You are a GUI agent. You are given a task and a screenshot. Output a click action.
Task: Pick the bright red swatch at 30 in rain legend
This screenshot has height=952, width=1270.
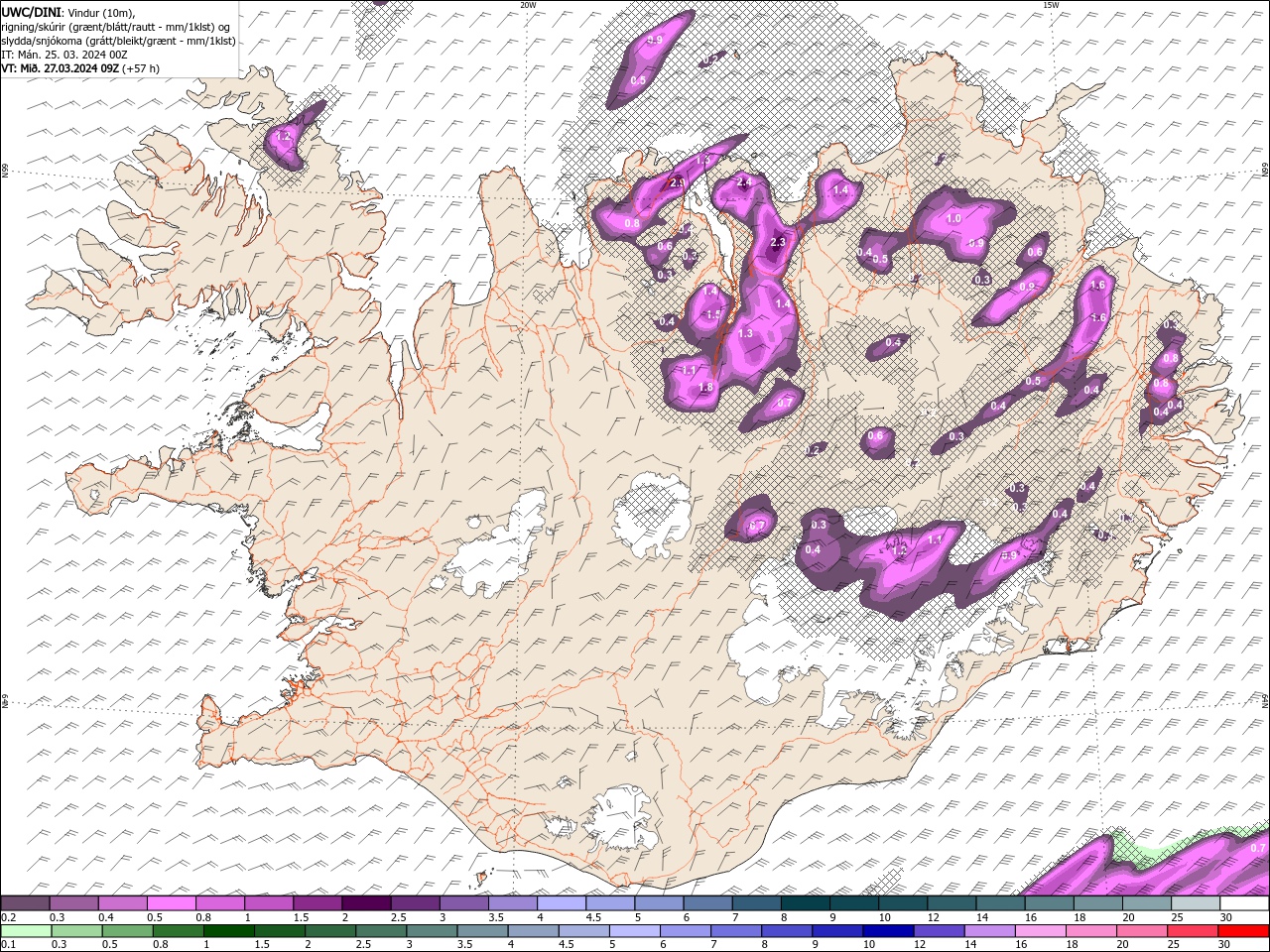(1243, 931)
